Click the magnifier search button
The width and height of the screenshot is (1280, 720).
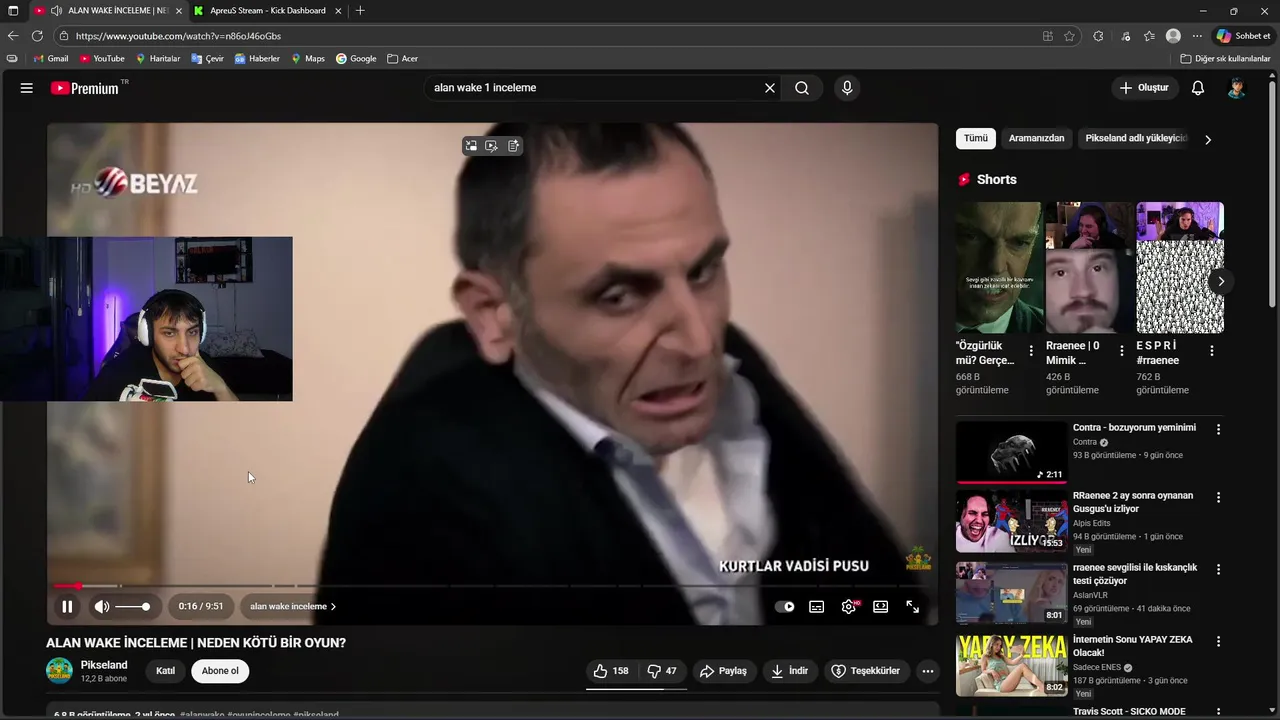(x=802, y=88)
